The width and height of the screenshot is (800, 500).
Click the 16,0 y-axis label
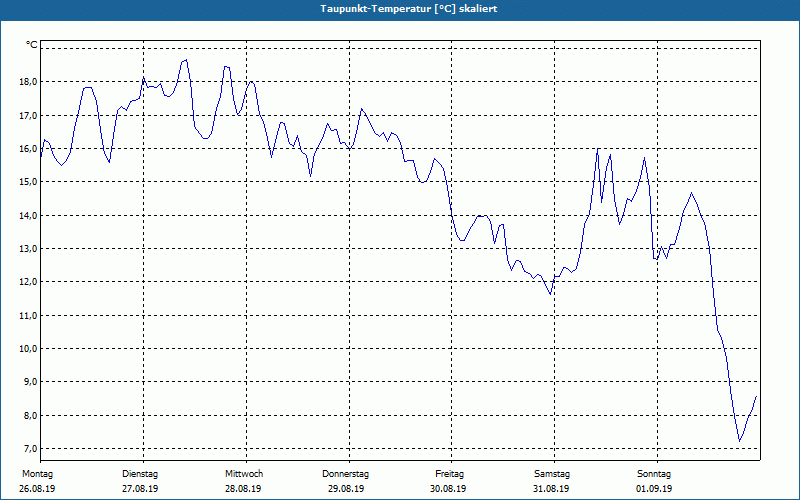(29, 148)
